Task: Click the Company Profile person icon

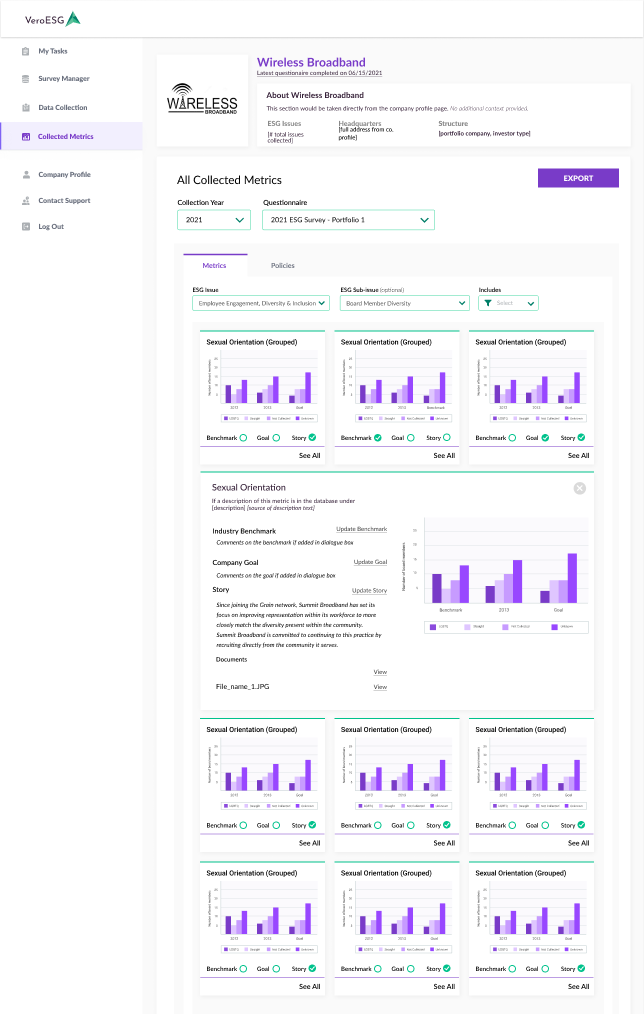Action: [x=25, y=175]
